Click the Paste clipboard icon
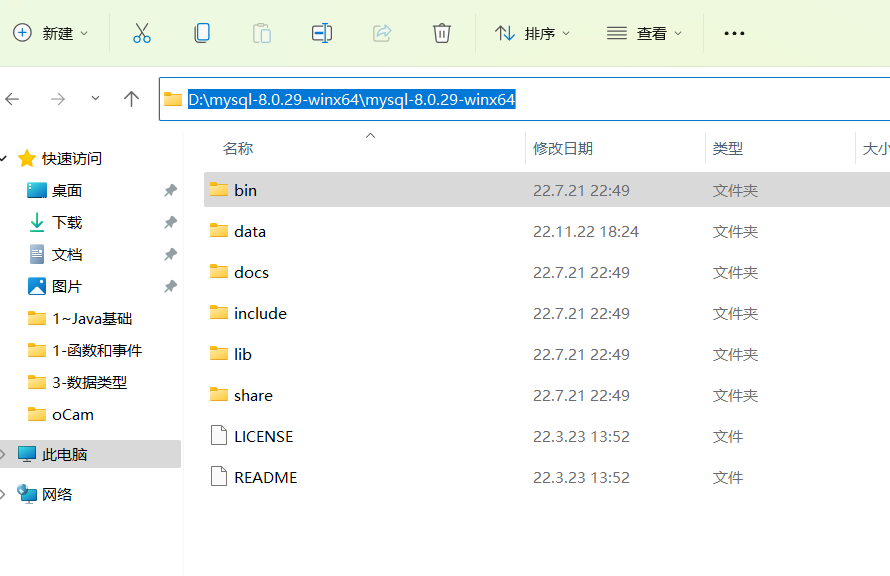Viewport: 890px width, 576px height. (x=262, y=33)
